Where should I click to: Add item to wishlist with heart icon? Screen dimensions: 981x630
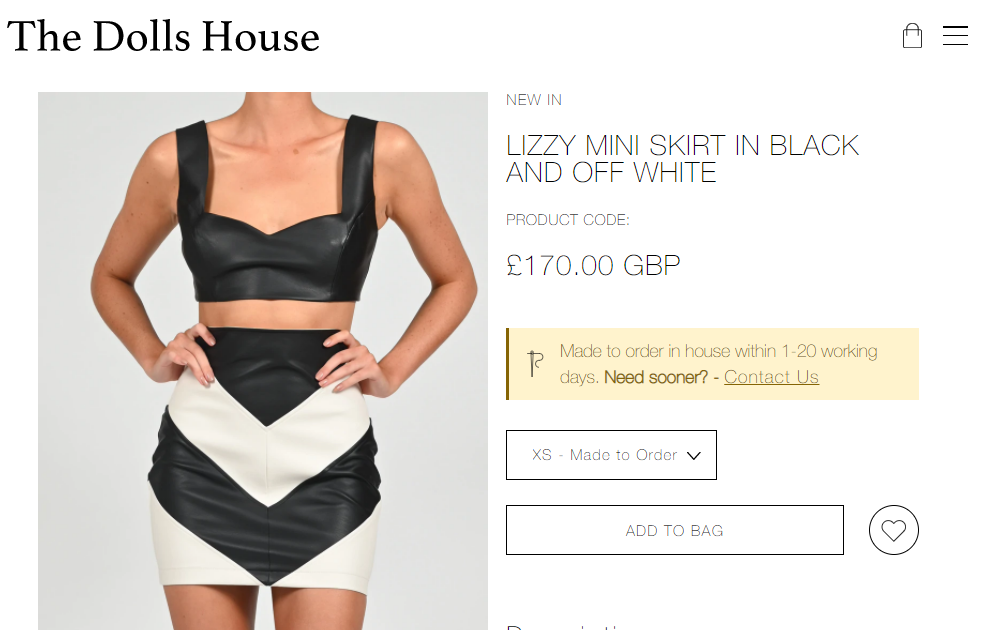(x=893, y=530)
